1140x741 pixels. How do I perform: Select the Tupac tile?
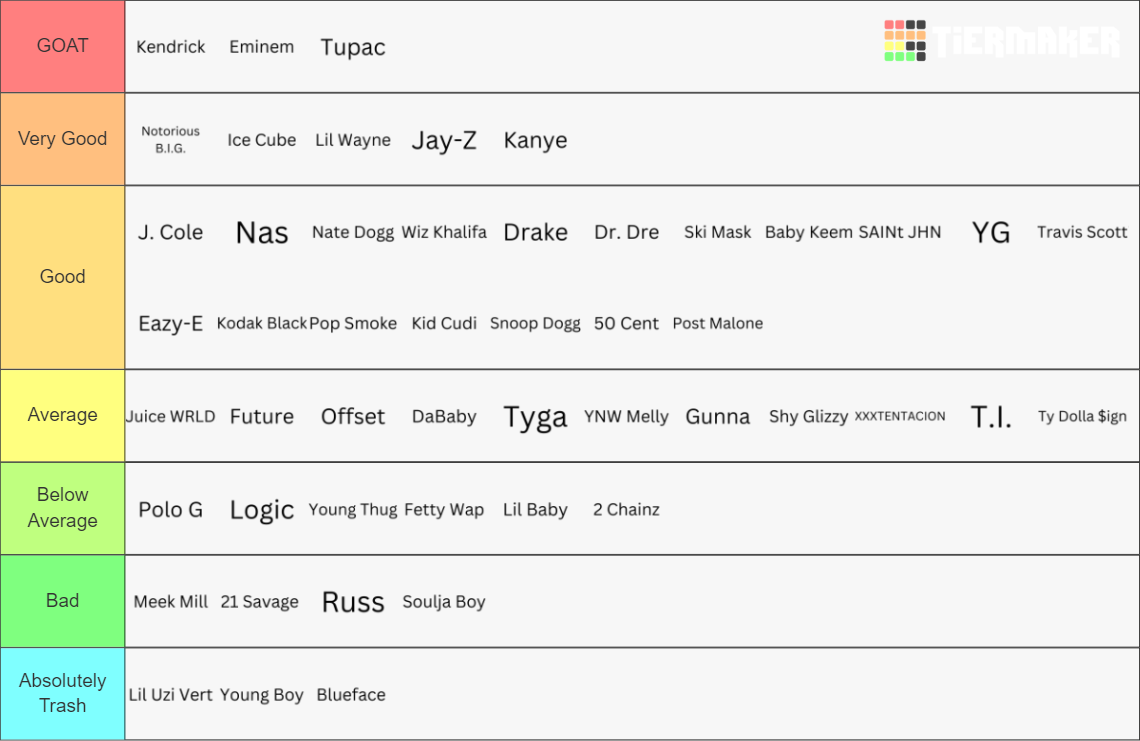[353, 47]
